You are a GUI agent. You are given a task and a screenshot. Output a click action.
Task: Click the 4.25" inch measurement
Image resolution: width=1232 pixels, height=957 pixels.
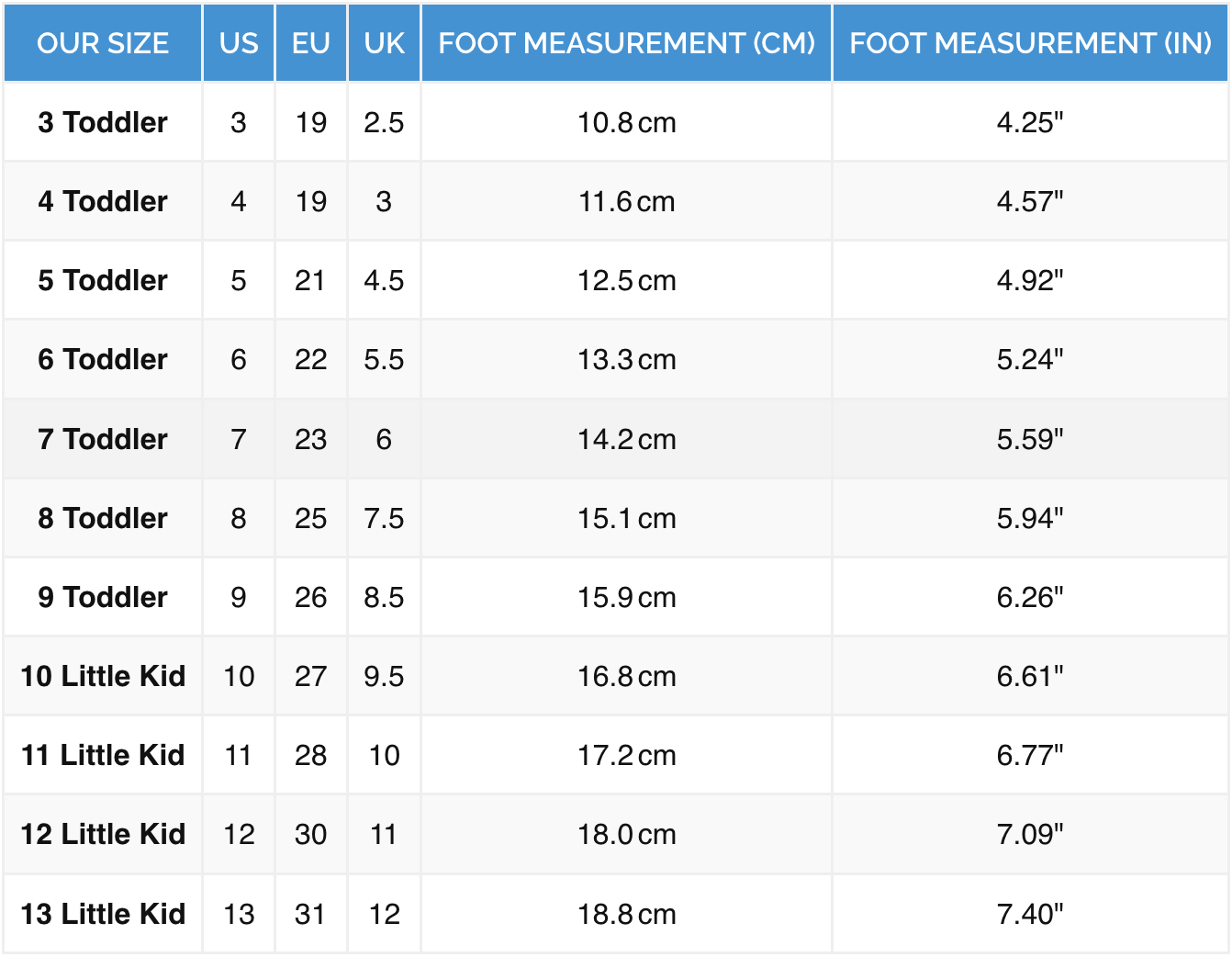pyautogui.click(x=1030, y=122)
